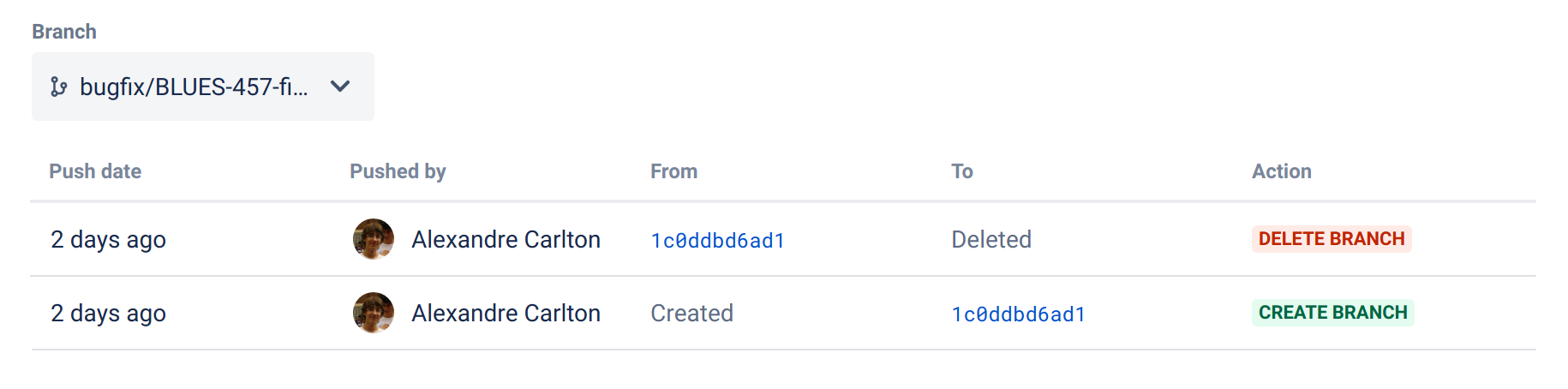
Task: Click the branch icon in the selector
Action: pos(58,87)
